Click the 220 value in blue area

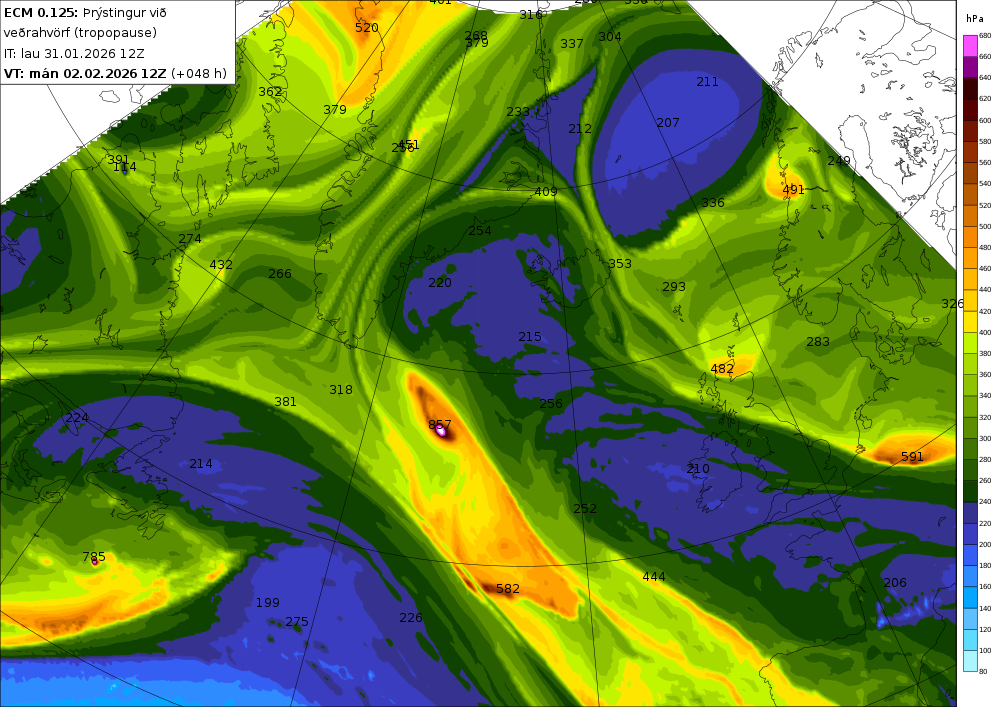[439, 282]
